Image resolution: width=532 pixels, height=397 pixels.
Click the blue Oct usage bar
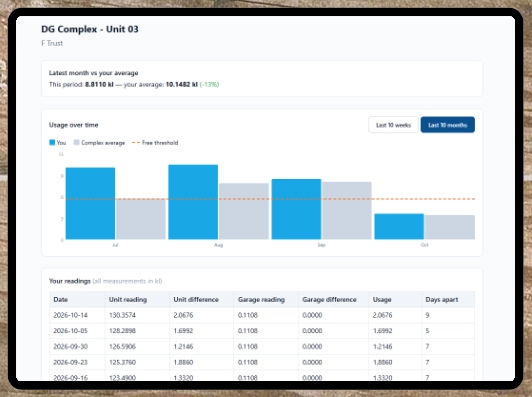point(399,226)
